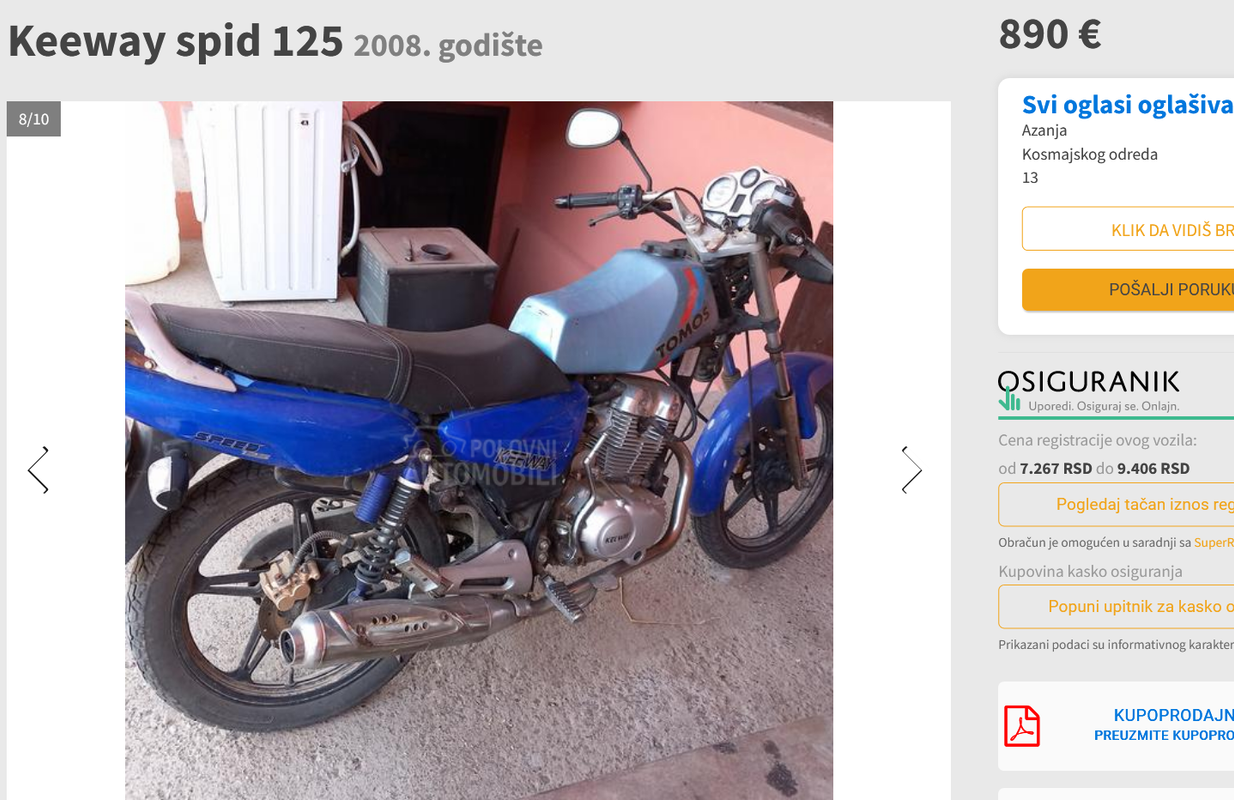
Task: Advance to the next photo with right arrow
Action: pos(911,470)
